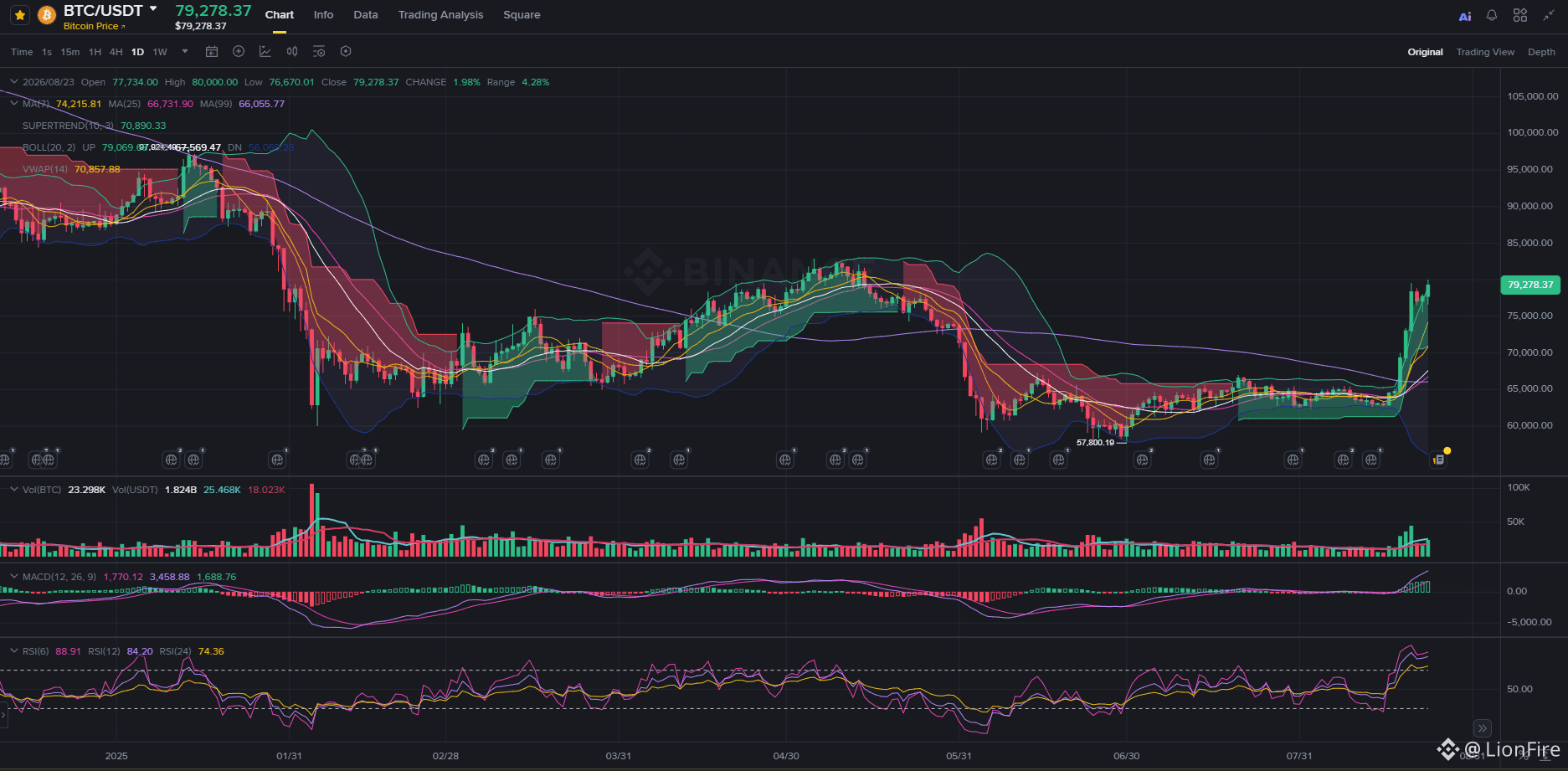Click the High value 80,000.00
The height and width of the screenshot is (771, 1568).
214,82
